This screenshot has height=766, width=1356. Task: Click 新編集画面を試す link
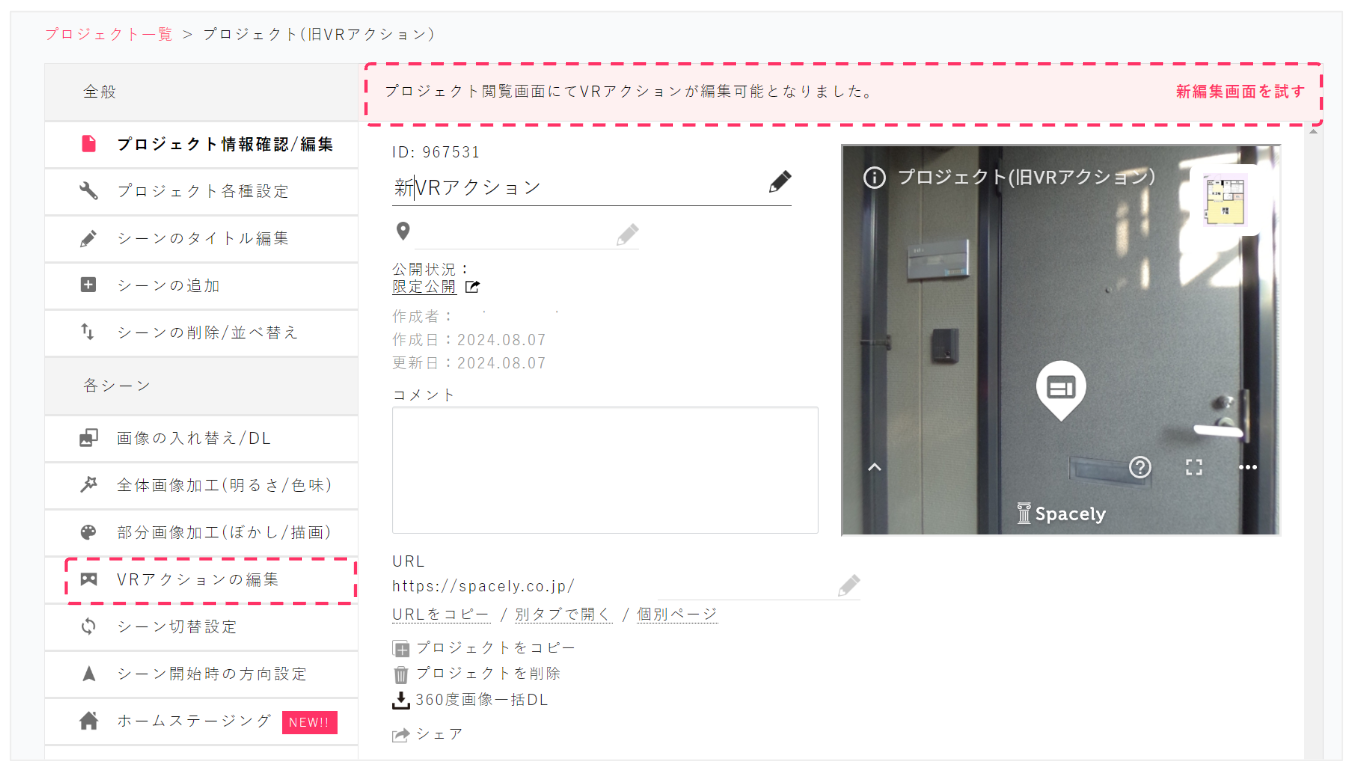pyautogui.click(x=1240, y=91)
